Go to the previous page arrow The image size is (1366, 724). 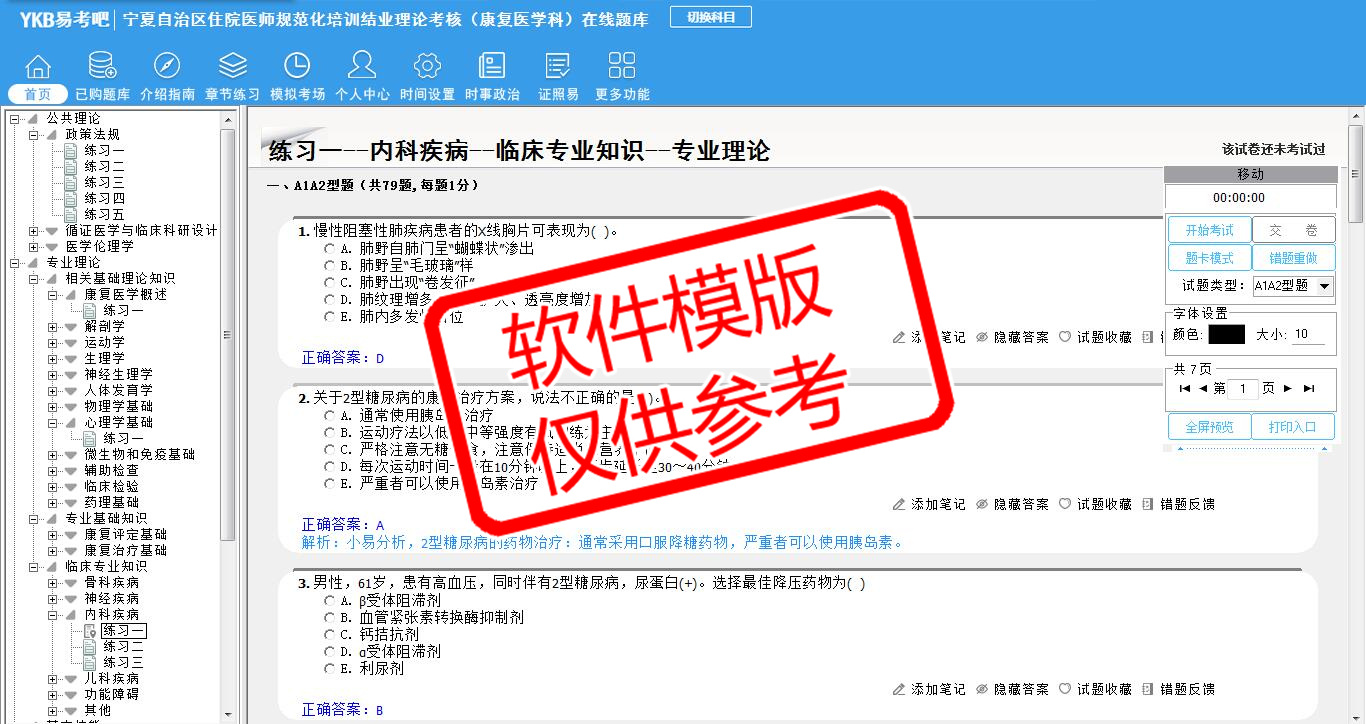[x=1203, y=388]
